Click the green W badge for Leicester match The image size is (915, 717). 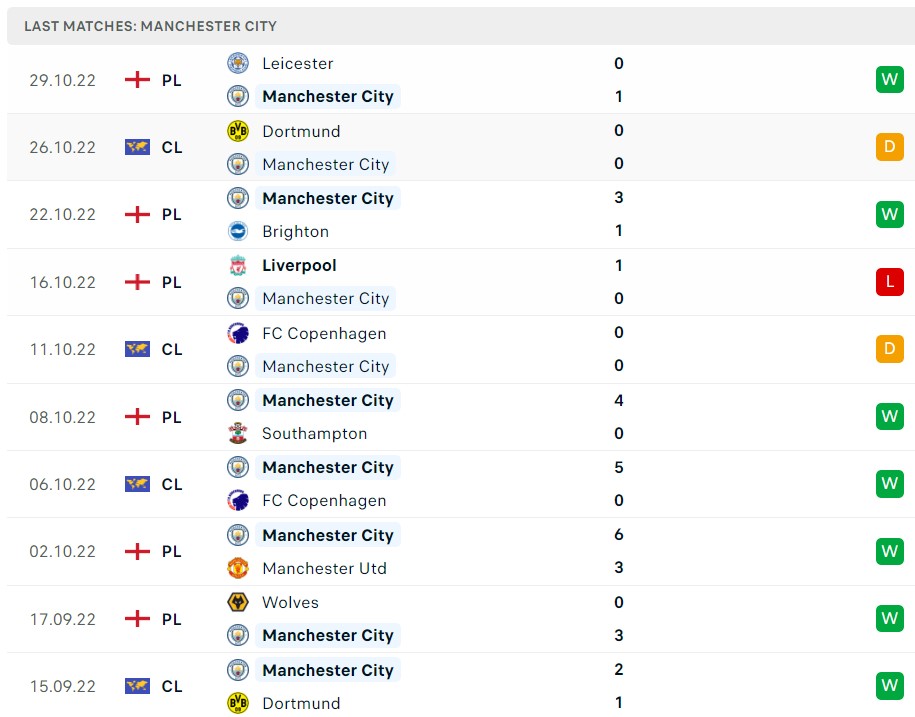coord(889,80)
